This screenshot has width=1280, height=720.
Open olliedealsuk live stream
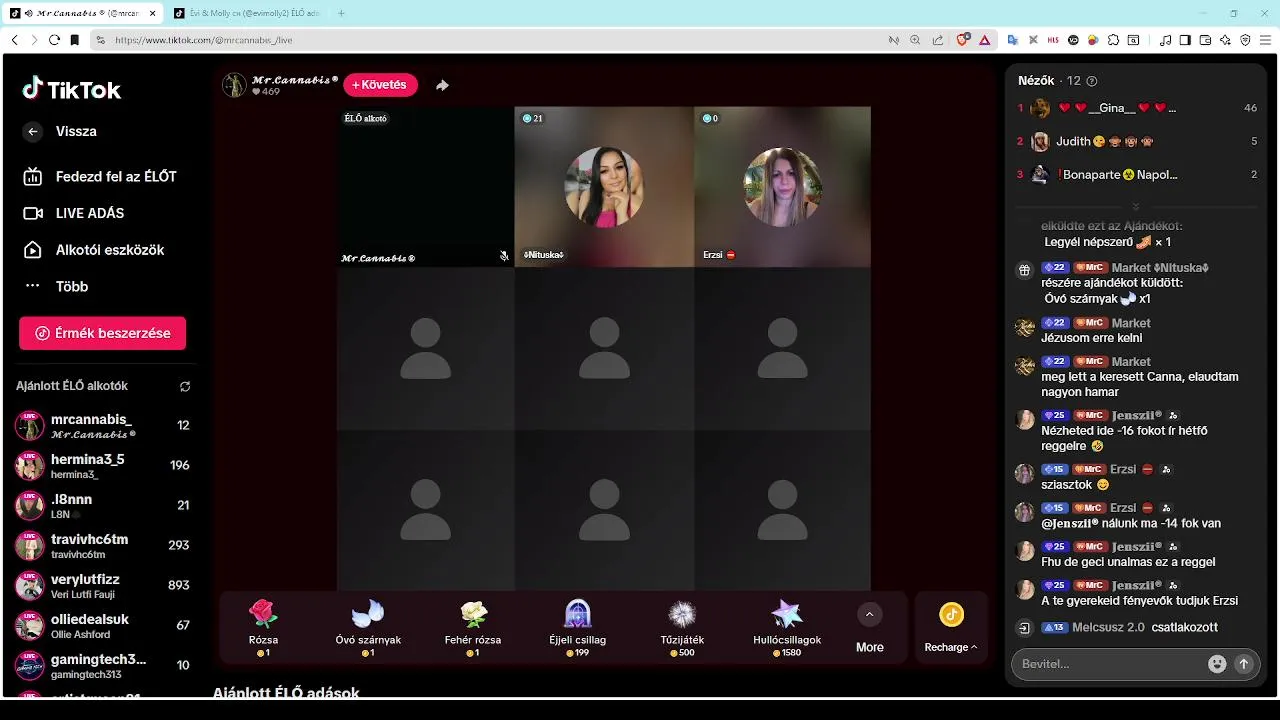coord(102,626)
